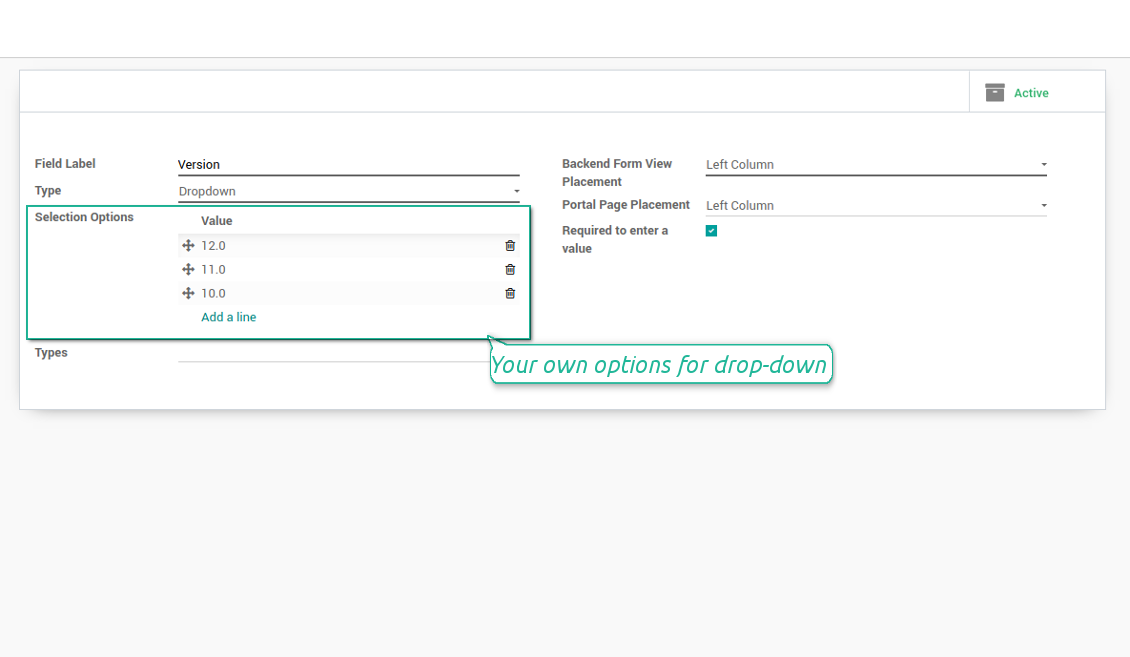1130x657 pixels.
Task: Click the Types field input
Action: click(x=330, y=352)
